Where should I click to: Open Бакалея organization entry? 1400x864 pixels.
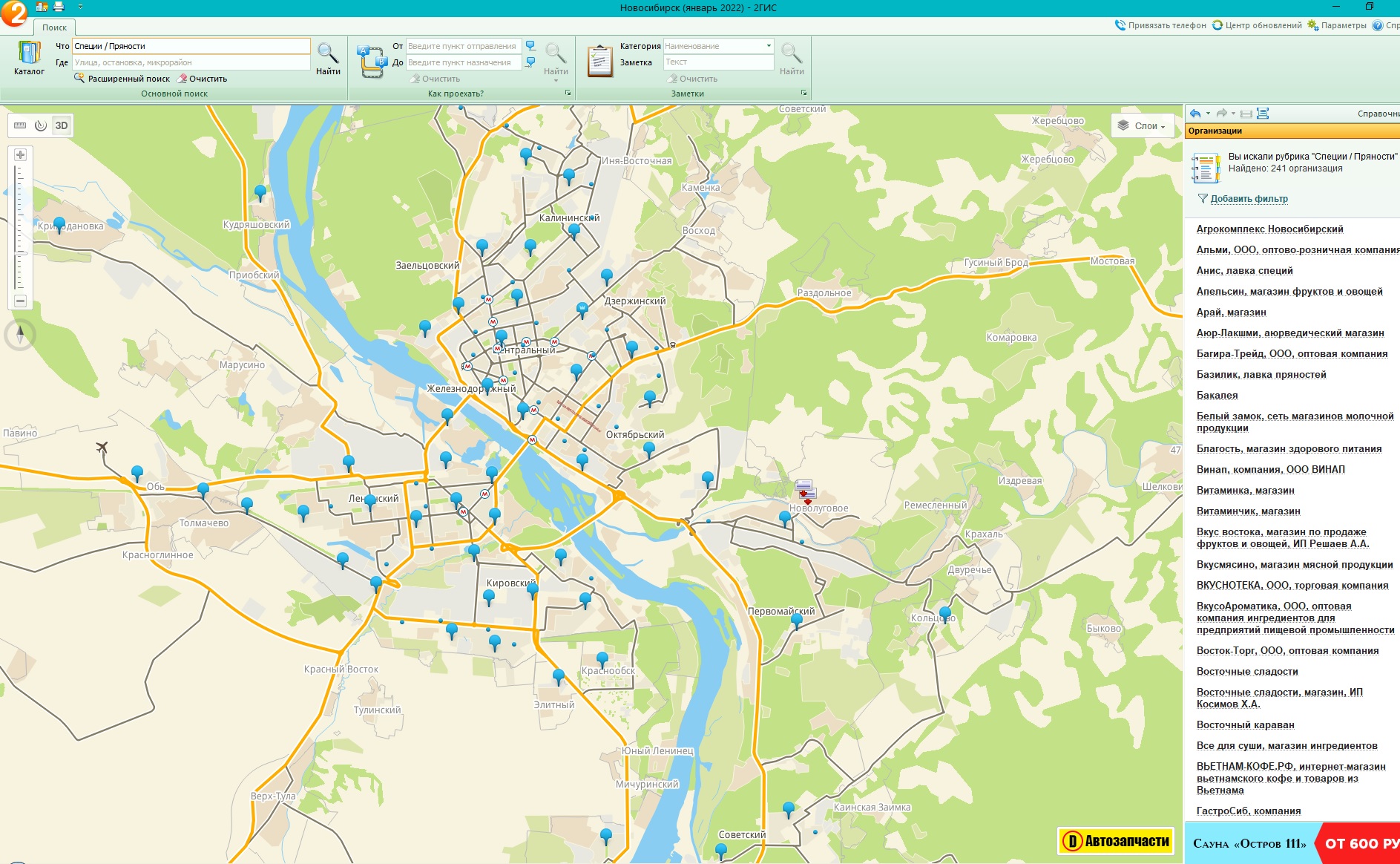1217,396
